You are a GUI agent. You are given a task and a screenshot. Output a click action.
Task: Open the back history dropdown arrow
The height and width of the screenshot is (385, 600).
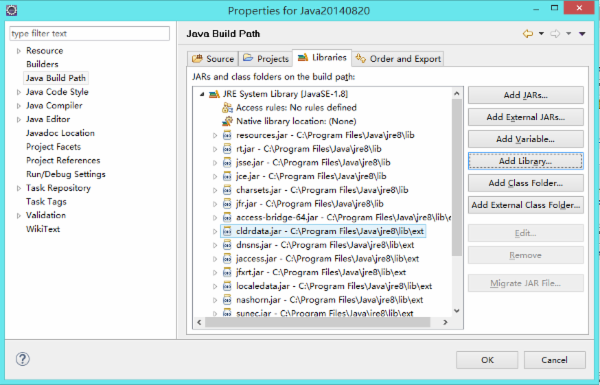(x=541, y=34)
